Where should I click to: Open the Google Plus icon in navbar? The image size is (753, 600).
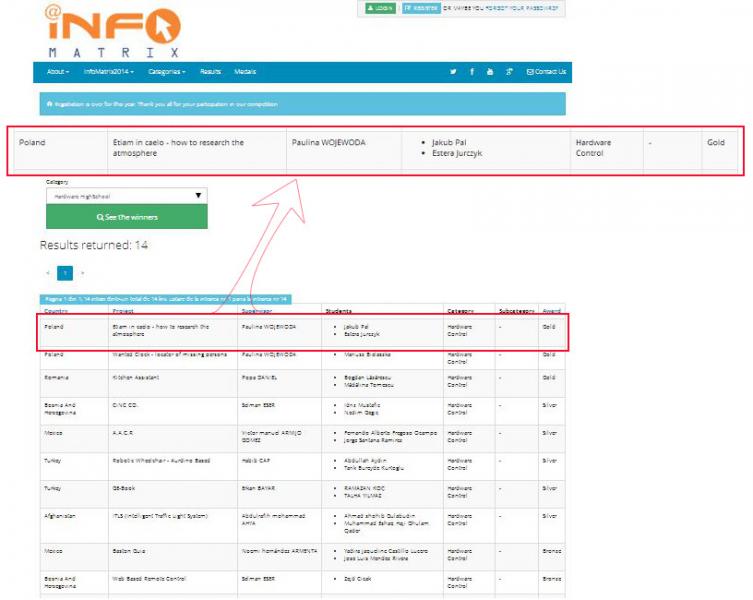509,72
